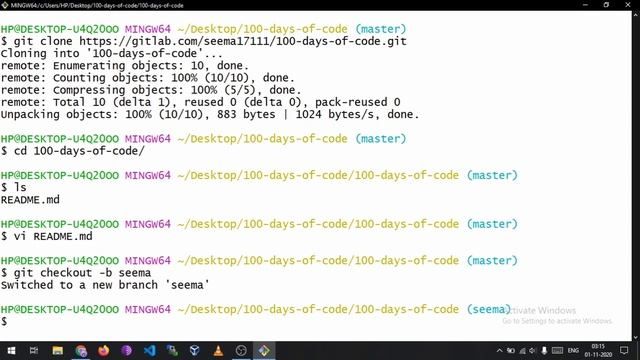Image resolution: width=640 pixels, height=360 pixels.
Task: Open the volume tray icon
Action: coord(533,351)
